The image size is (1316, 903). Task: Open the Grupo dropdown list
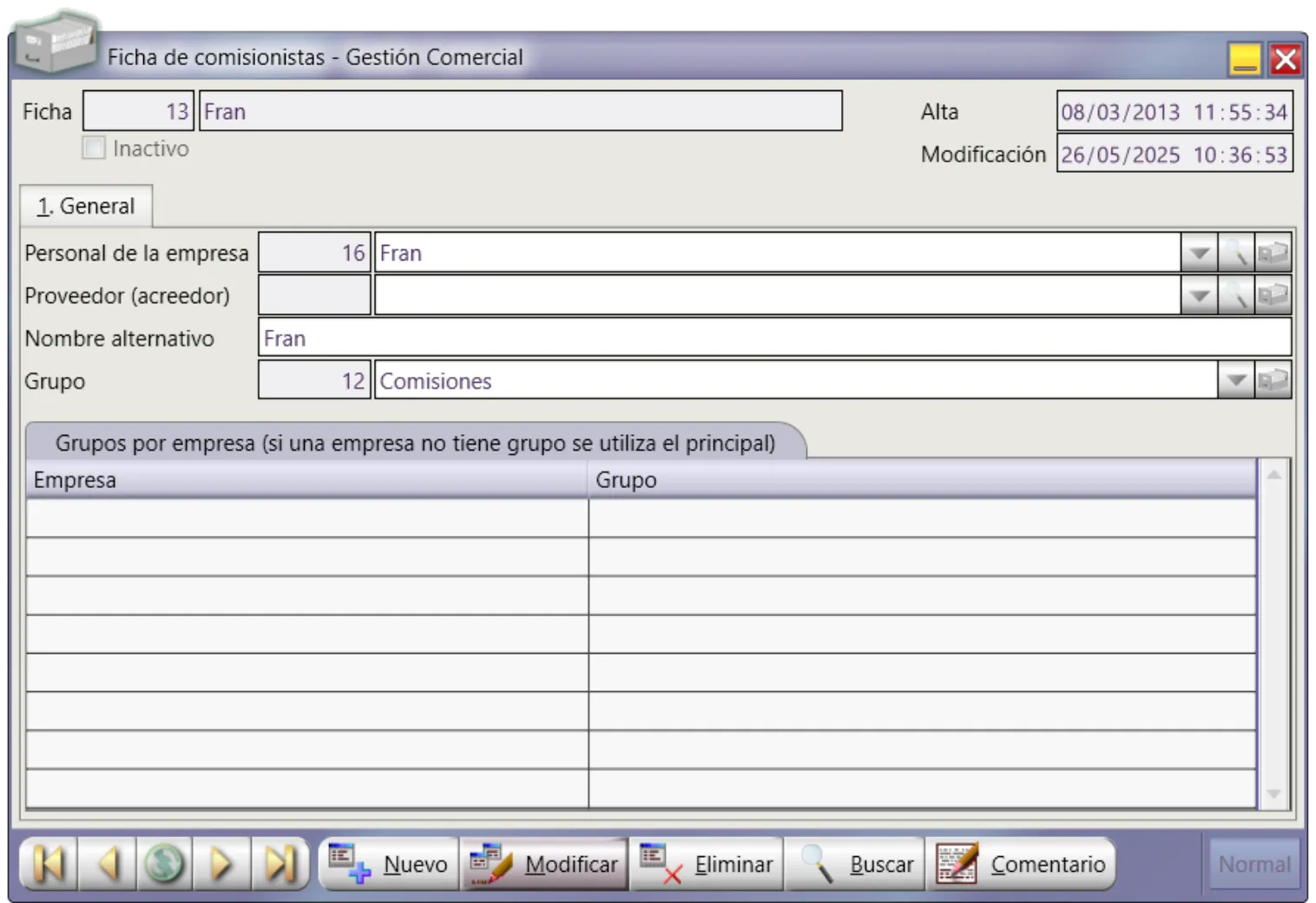pos(1236,380)
